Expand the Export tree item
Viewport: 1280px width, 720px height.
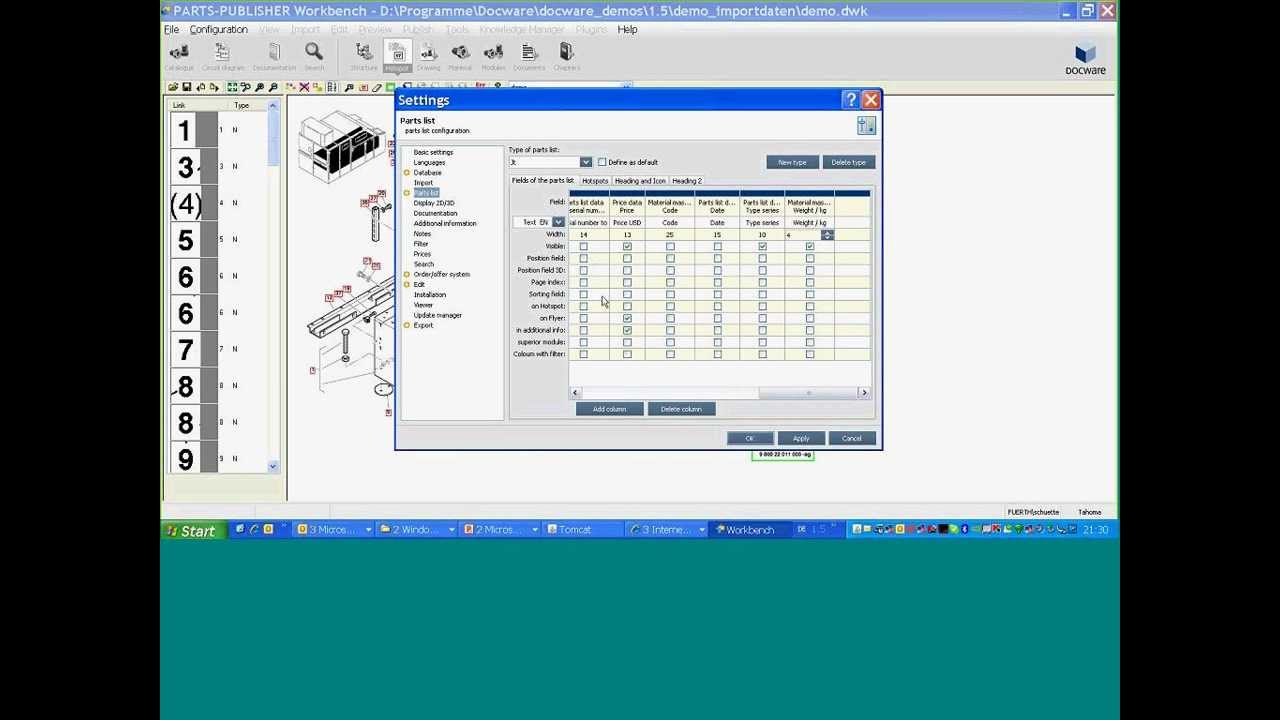click(x=407, y=325)
